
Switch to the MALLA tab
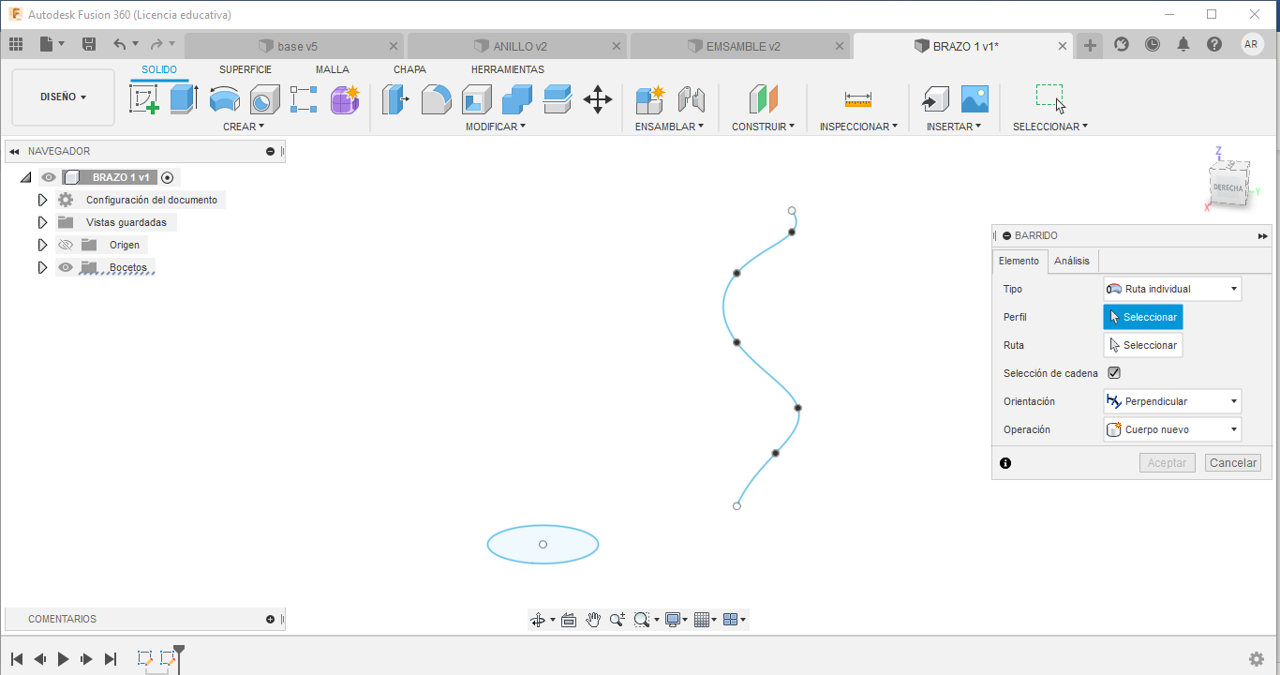(332, 70)
